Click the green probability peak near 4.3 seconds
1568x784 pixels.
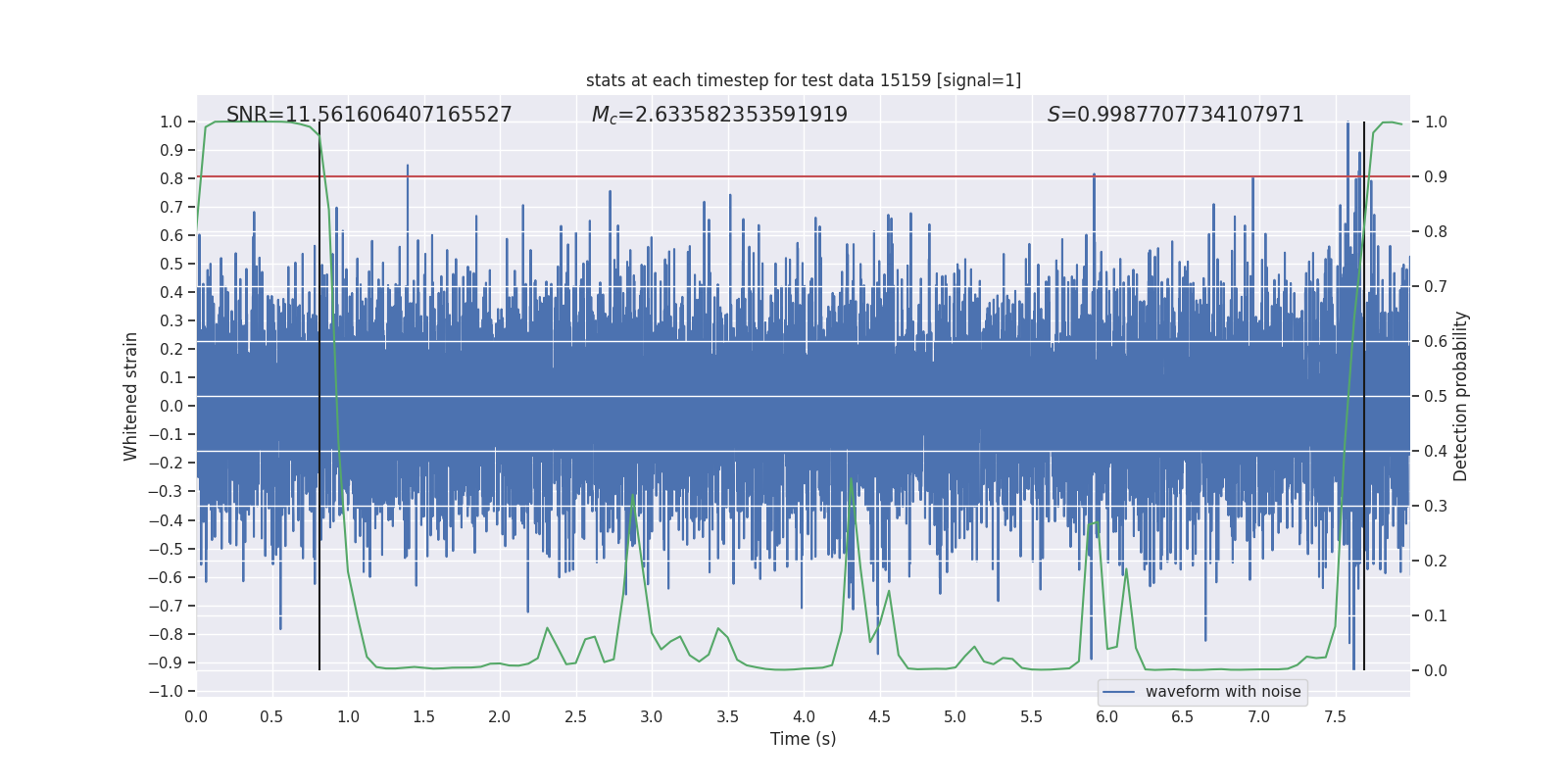pos(851,479)
